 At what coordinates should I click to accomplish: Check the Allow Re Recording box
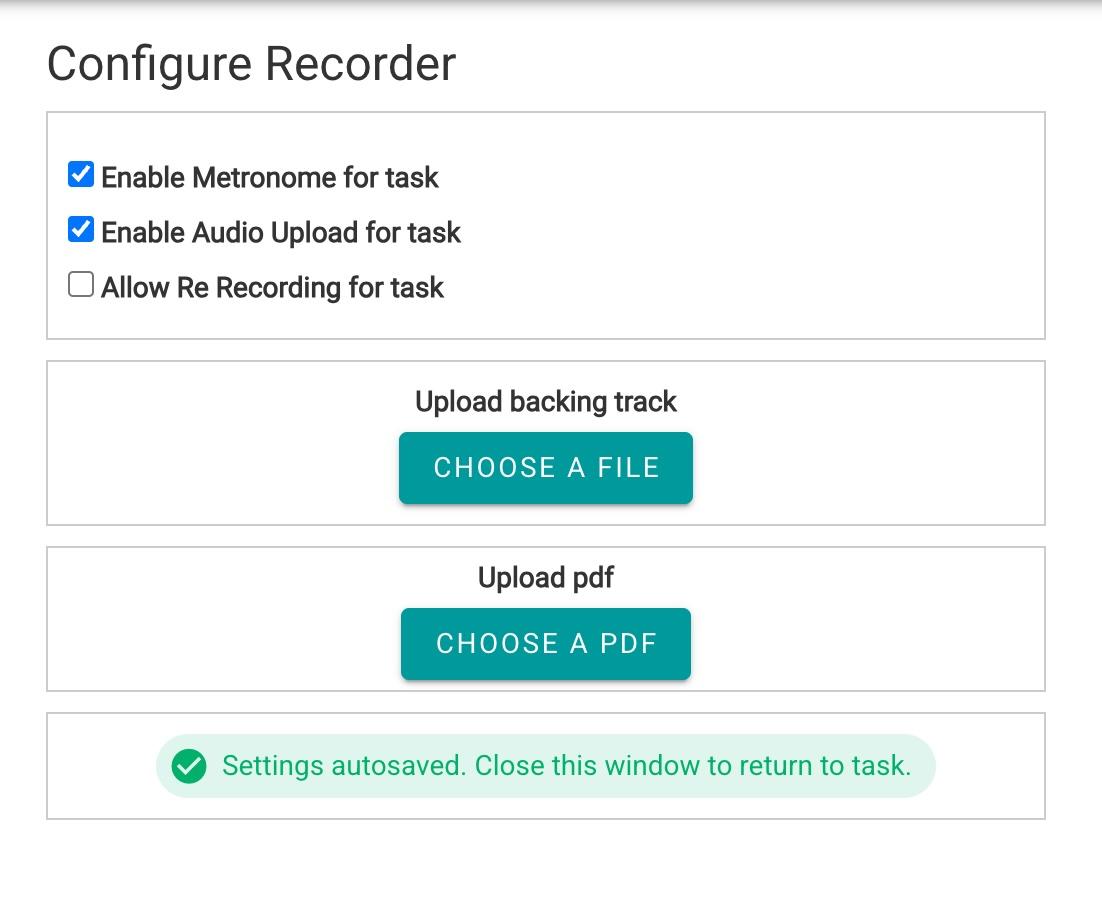click(x=80, y=284)
